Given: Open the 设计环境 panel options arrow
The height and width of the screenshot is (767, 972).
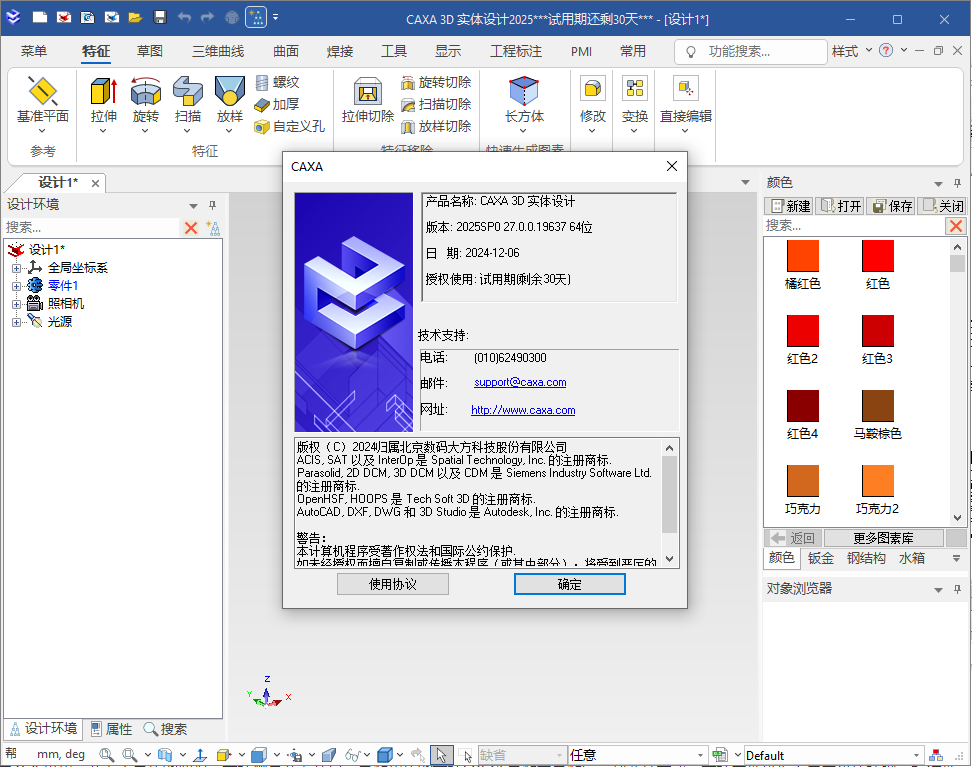Looking at the screenshot, I should tap(193, 206).
